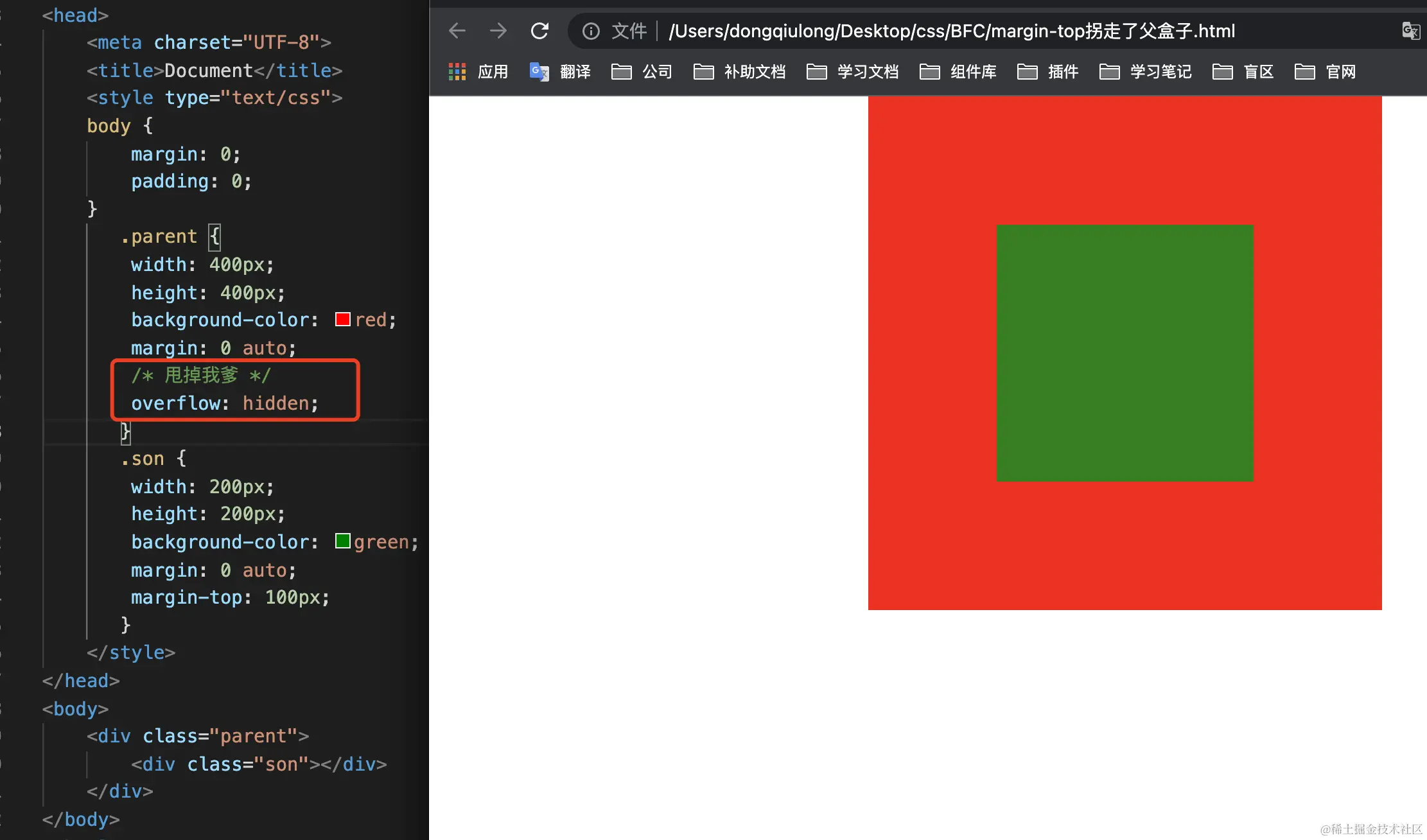Viewport: 1427px width, 840px height.
Task: Click the back navigation arrow
Action: point(457,30)
